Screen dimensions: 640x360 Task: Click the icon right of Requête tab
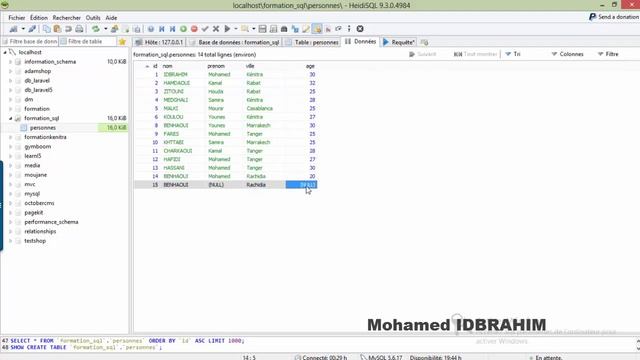[424, 42]
